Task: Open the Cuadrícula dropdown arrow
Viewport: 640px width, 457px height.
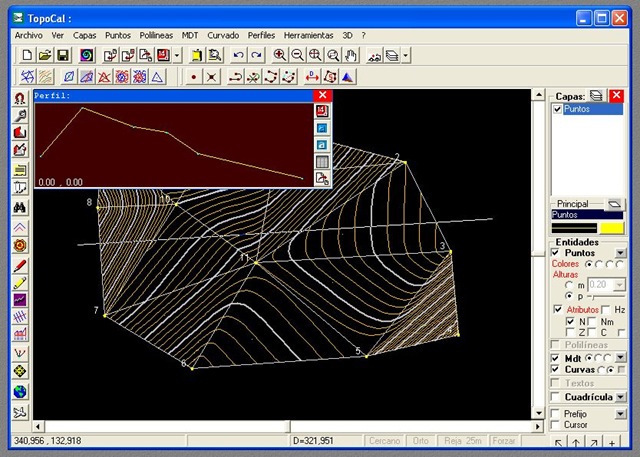Action: [x=620, y=397]
